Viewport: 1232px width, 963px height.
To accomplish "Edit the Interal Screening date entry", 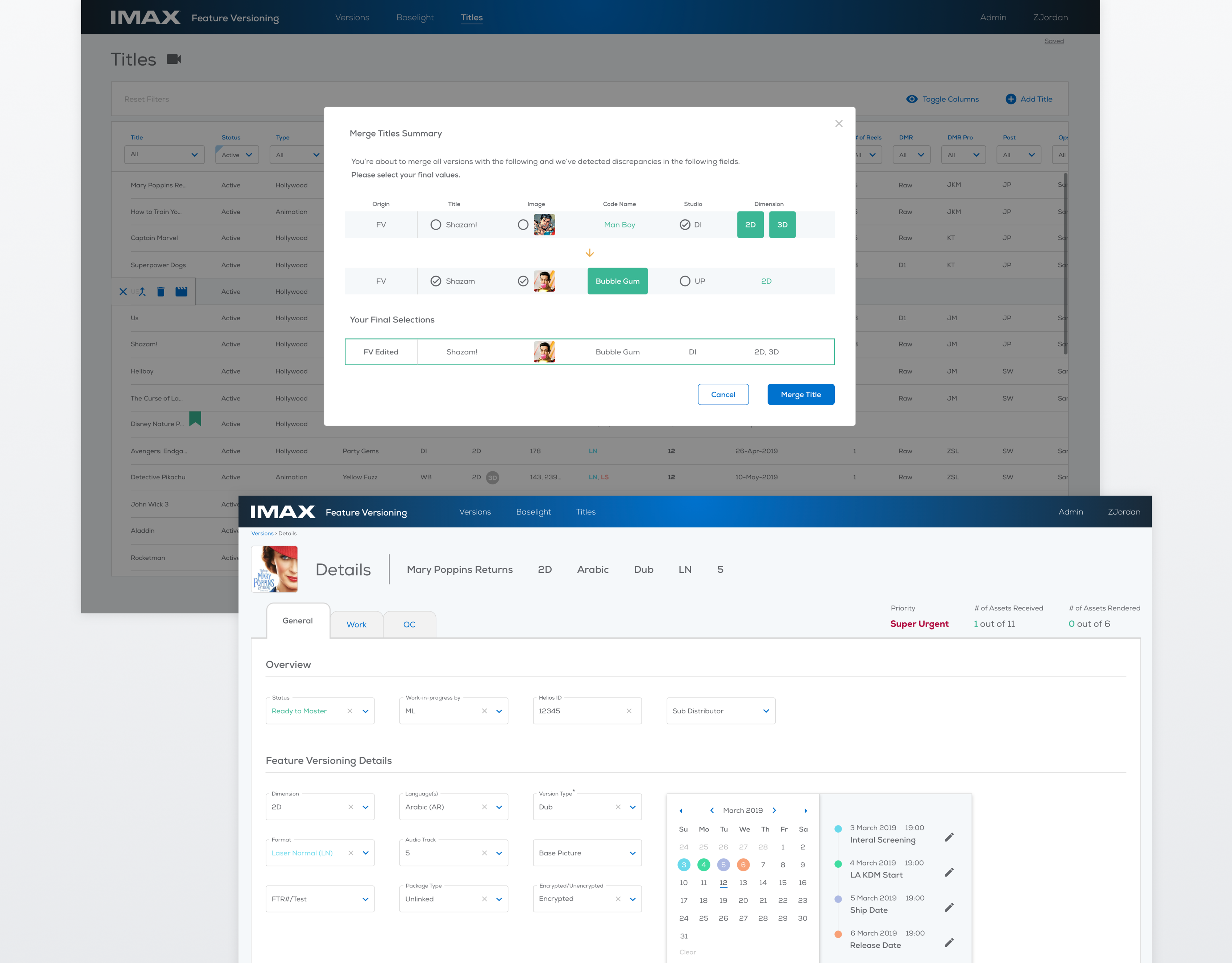I will [949, 837].
